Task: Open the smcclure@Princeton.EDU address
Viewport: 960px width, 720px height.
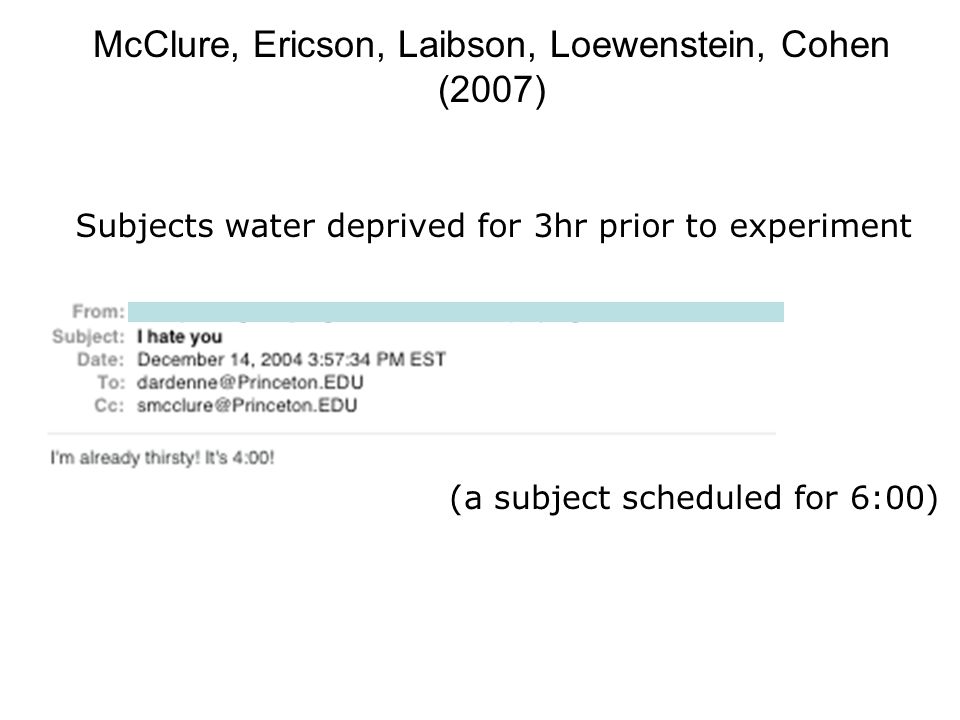Action: [x=247, y=405]
